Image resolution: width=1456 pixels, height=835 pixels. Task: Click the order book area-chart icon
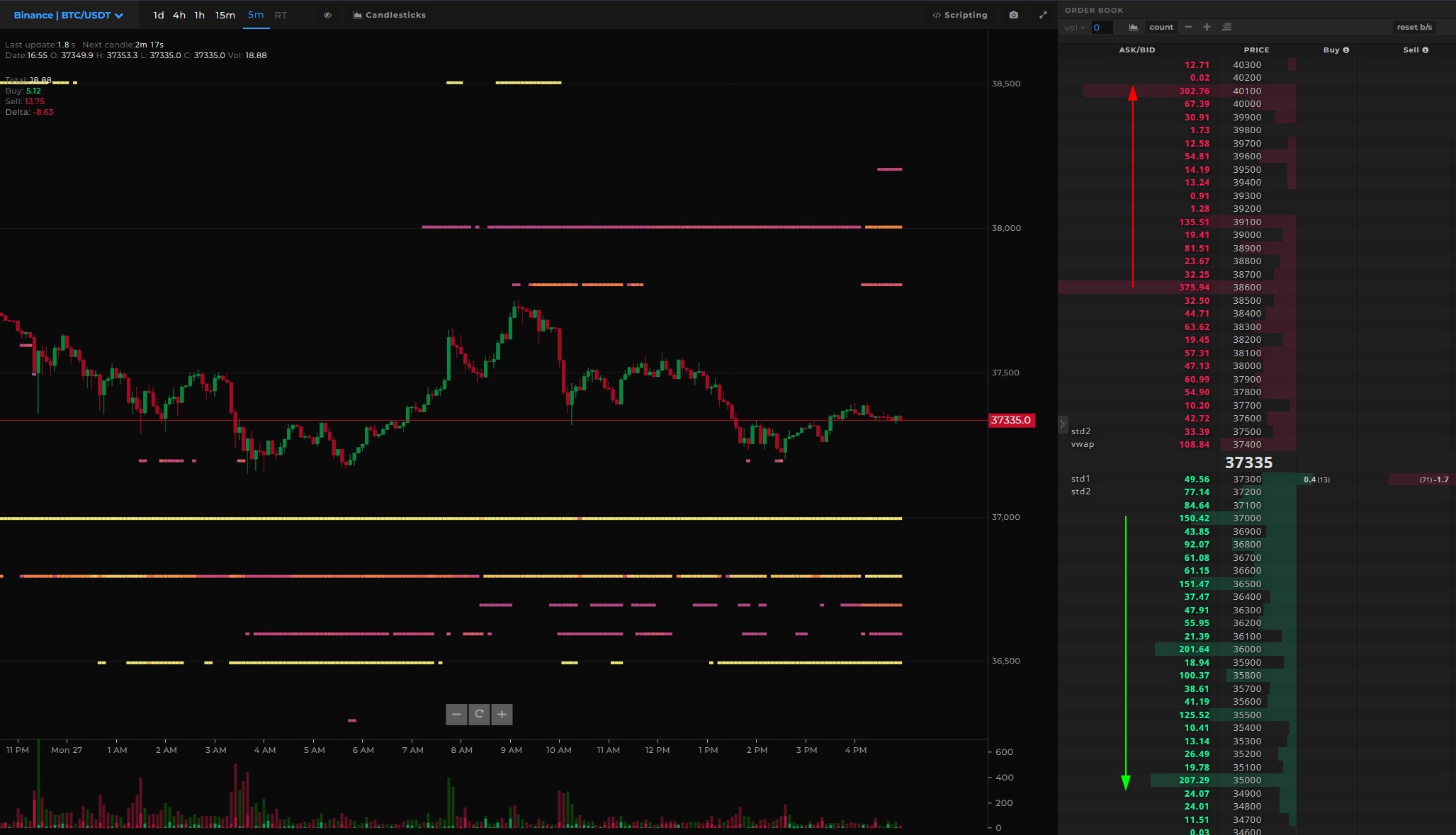point(1134,27)
